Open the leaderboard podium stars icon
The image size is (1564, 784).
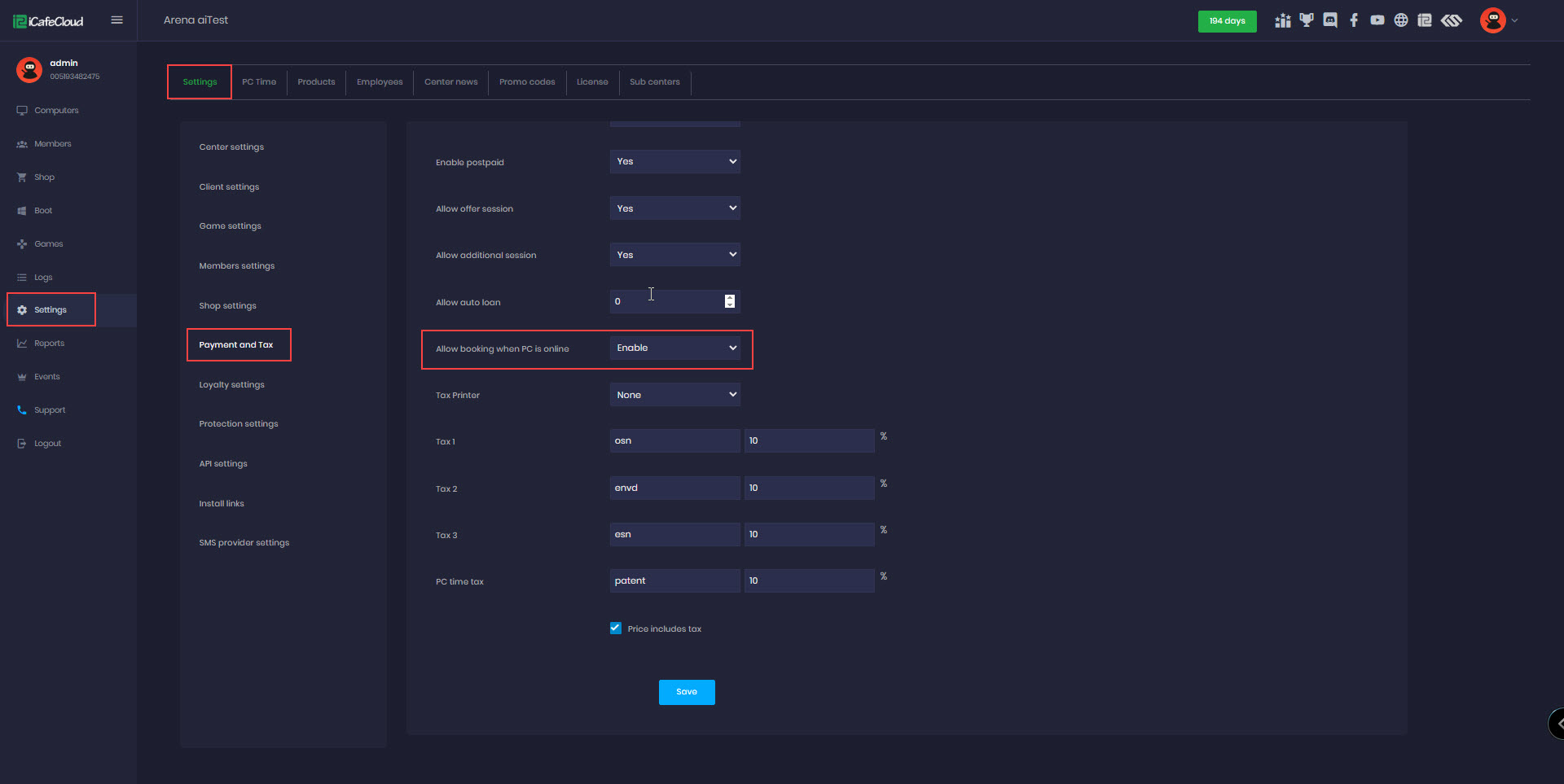[x=1283, y=20]
